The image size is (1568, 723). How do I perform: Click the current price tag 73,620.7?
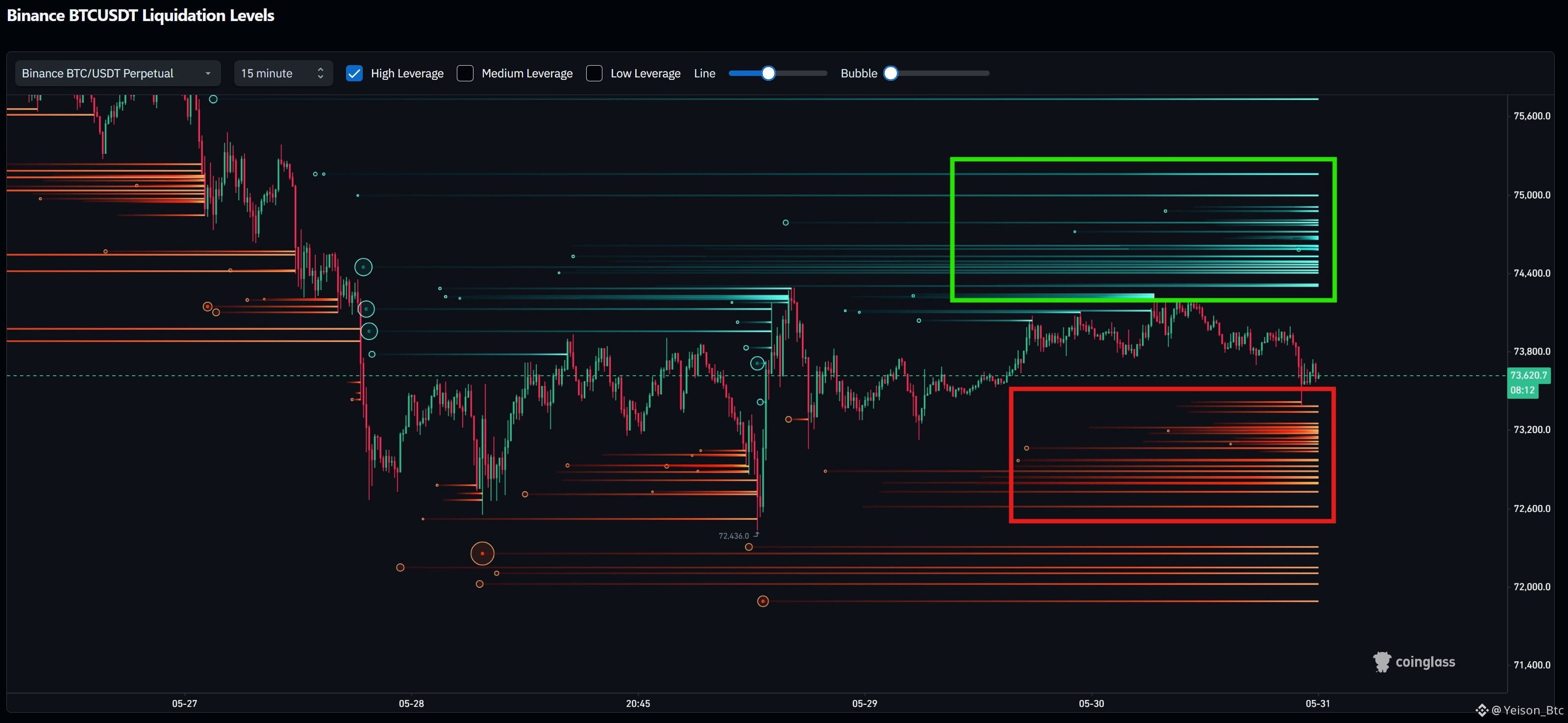(x=1528, y=375)
